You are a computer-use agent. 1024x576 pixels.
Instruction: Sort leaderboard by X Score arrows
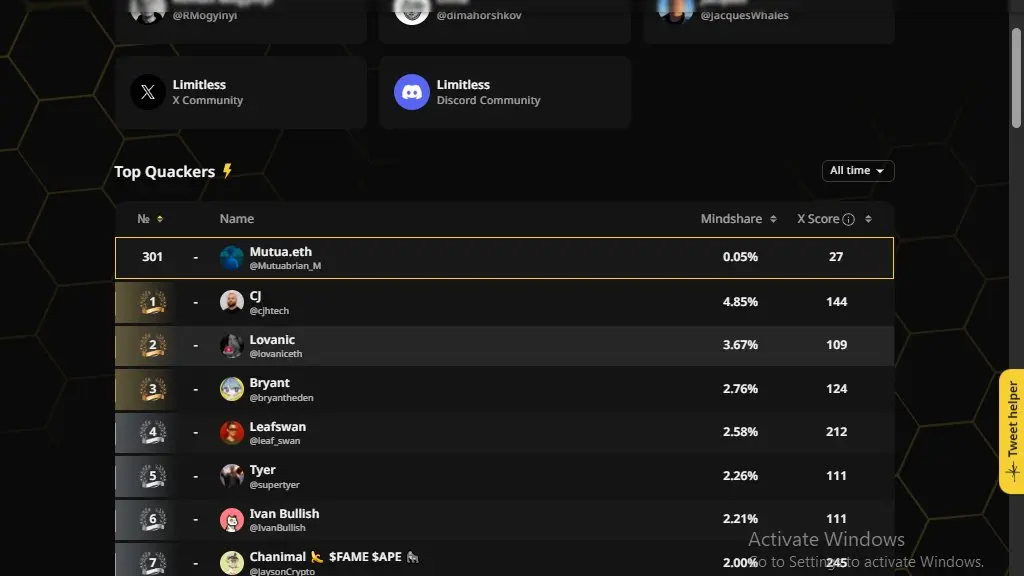pyautogui.click(x=868, y=219)
